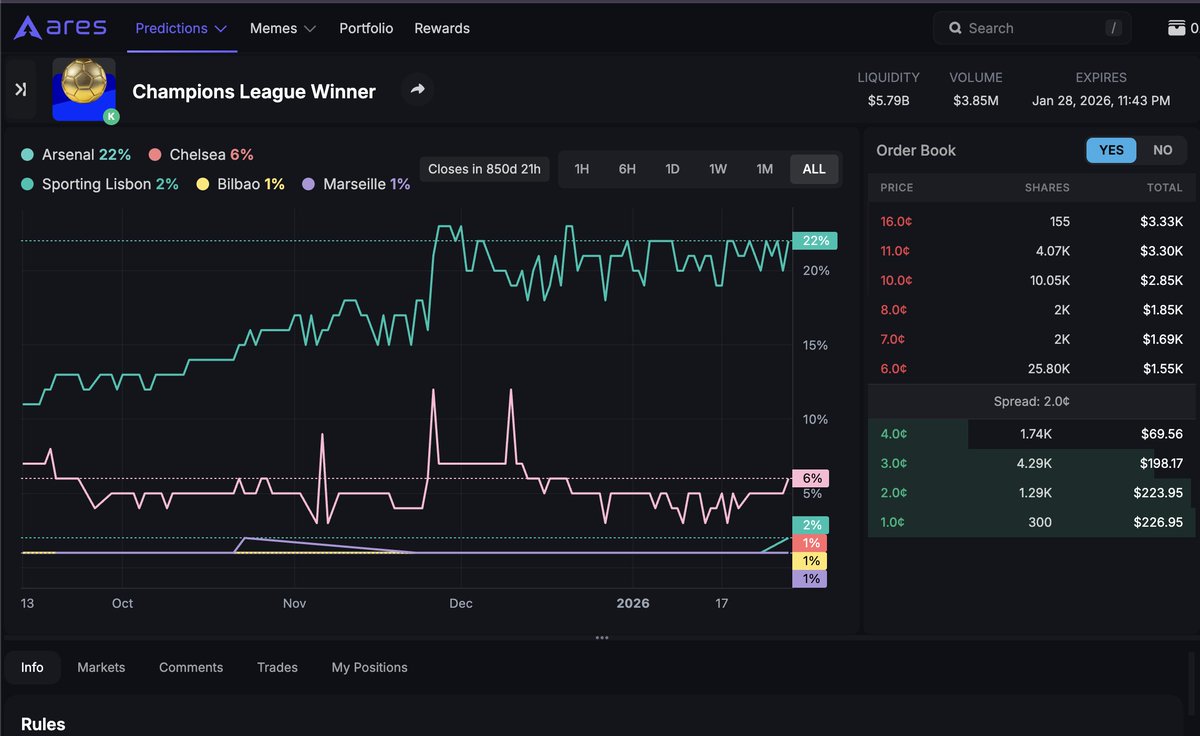
Task: Collapse sidebar with the arrow-bar icon
Action: pos(20,90)
